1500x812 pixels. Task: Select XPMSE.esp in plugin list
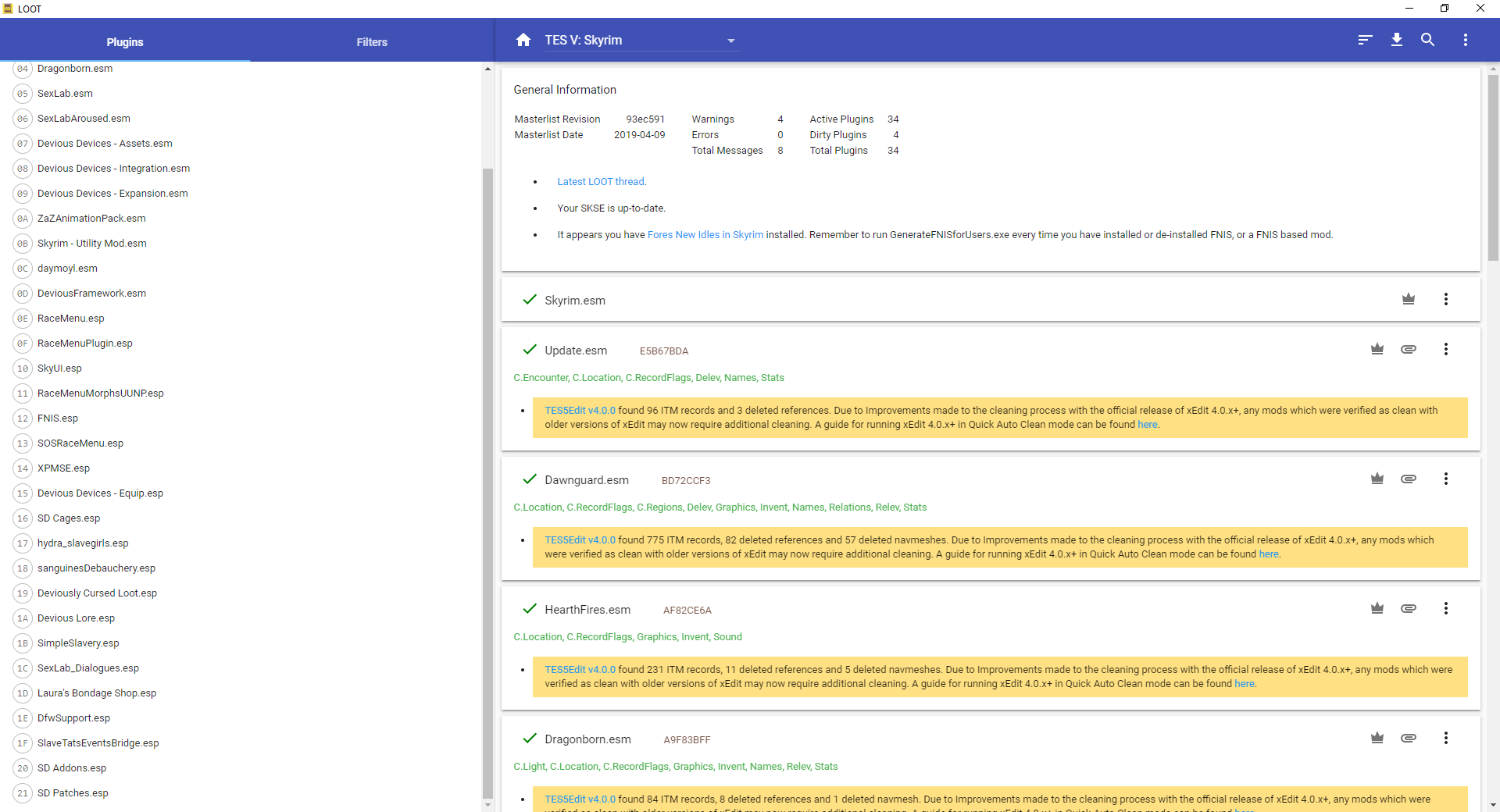point(63,468)
